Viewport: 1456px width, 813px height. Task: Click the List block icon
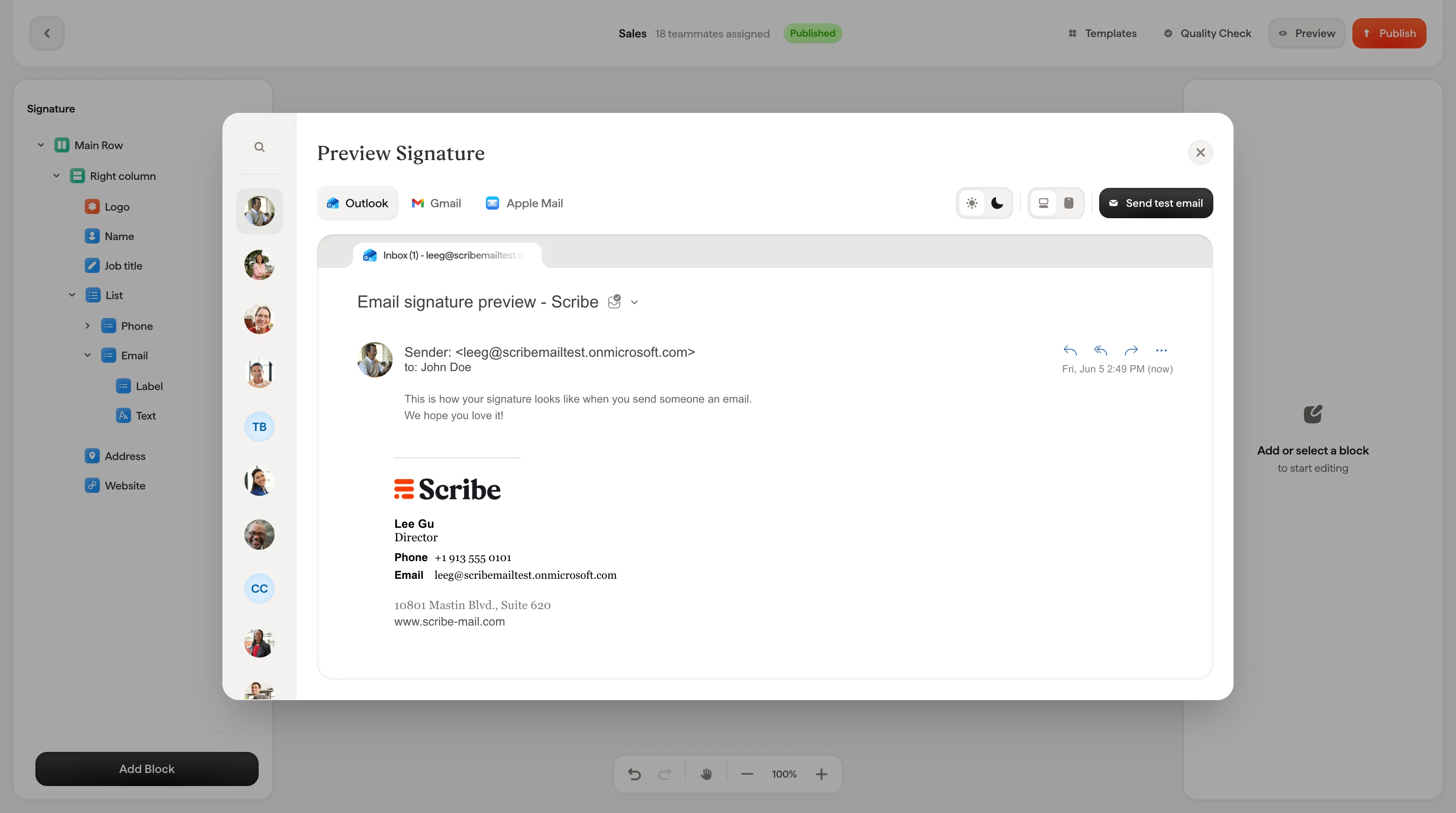(93, 295)
